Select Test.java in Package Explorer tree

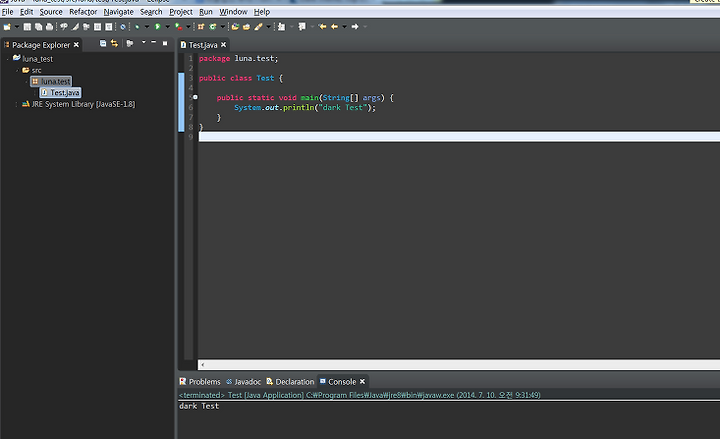tap(60, 93)
